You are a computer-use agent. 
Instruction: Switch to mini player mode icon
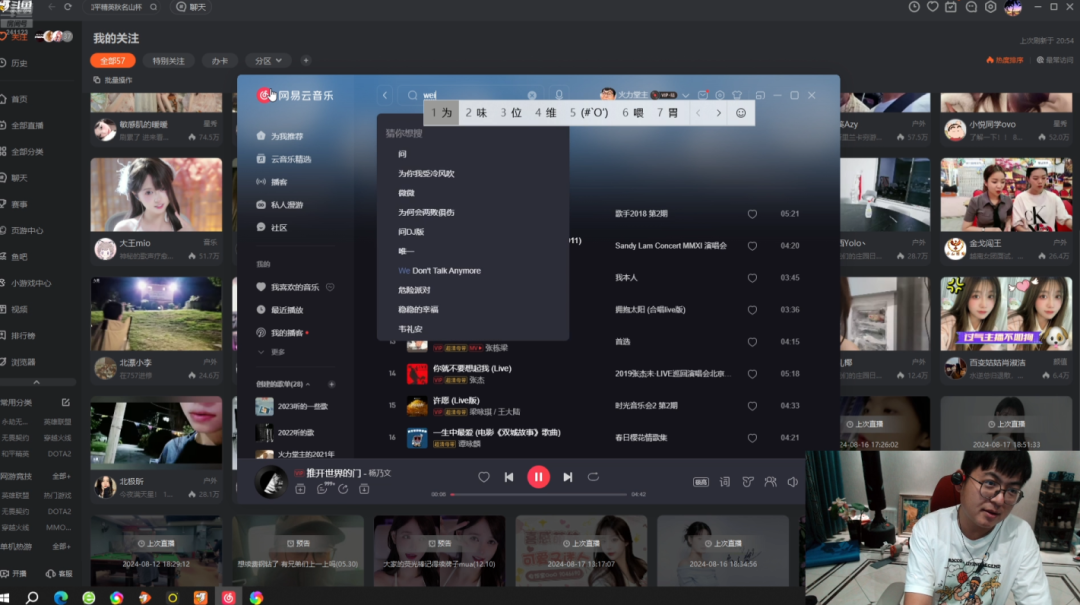tap(760, 95)
